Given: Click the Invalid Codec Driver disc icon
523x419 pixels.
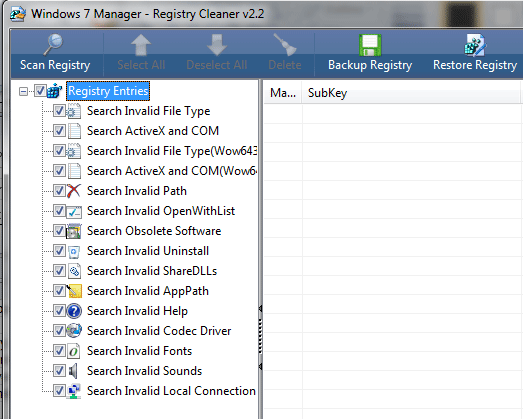Looking at the screenshot, I should coord(74,331).
